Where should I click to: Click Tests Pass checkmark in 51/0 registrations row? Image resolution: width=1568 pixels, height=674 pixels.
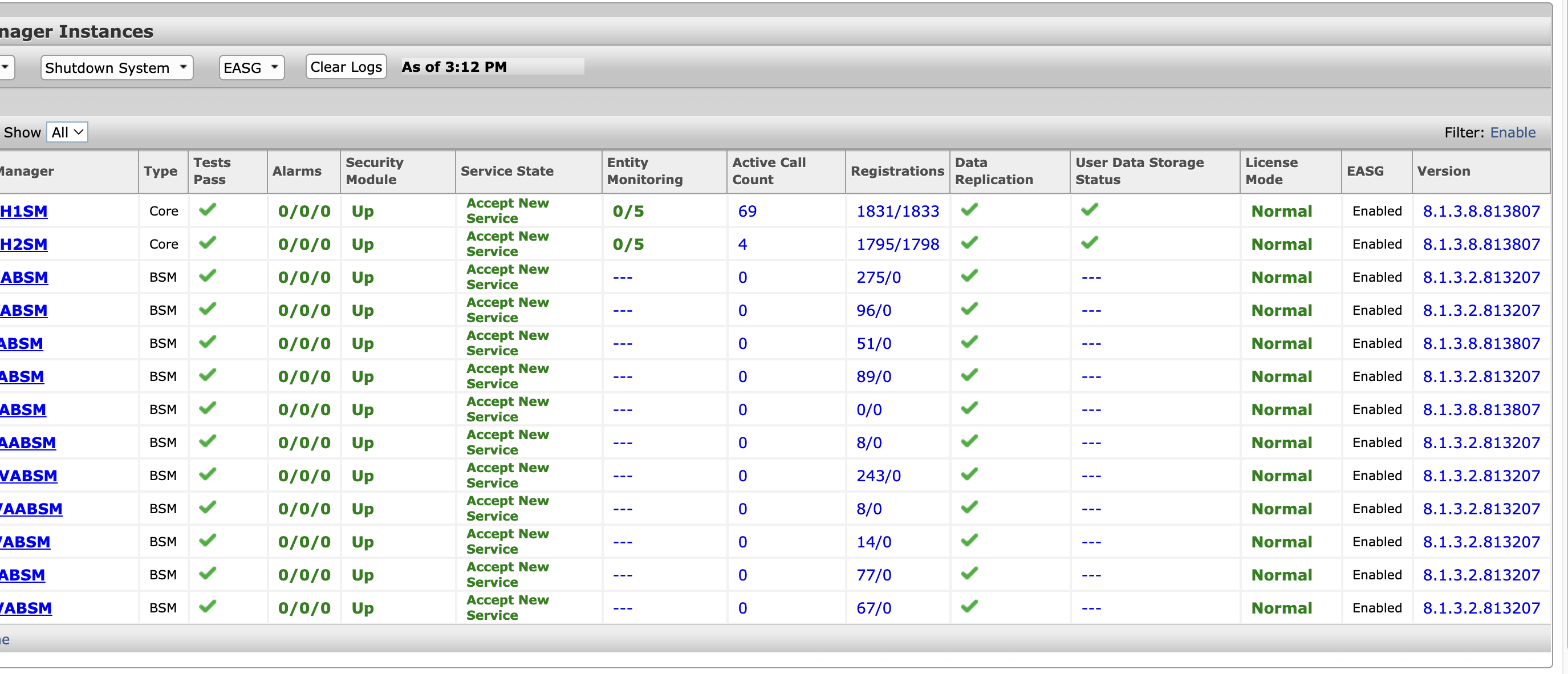tap(208, 342)
